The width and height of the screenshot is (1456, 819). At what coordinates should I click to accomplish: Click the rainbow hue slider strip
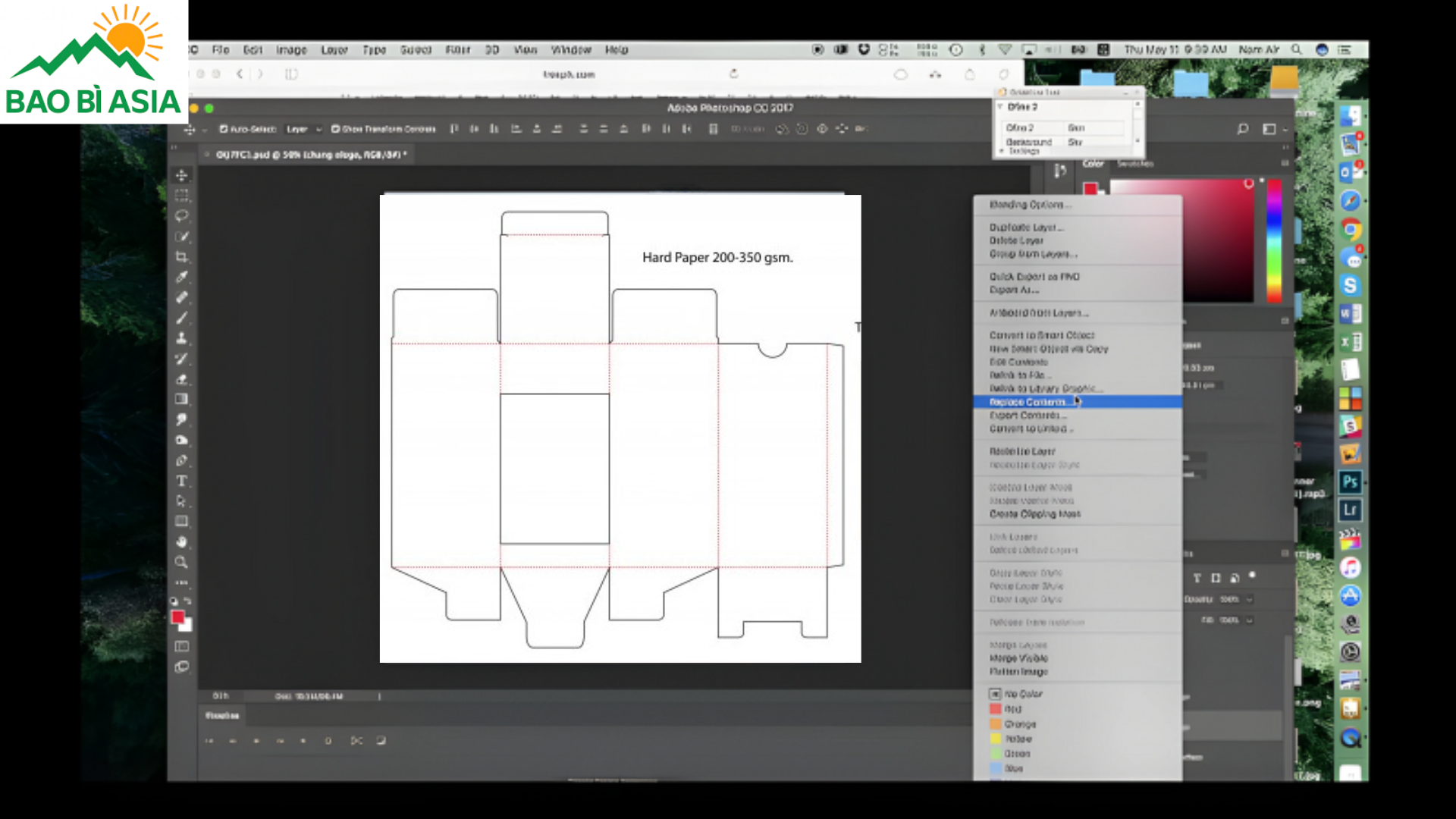point(1274,241)
